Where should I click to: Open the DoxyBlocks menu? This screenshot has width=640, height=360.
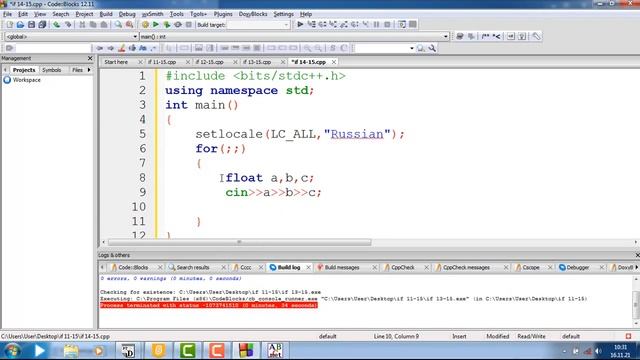253,14
